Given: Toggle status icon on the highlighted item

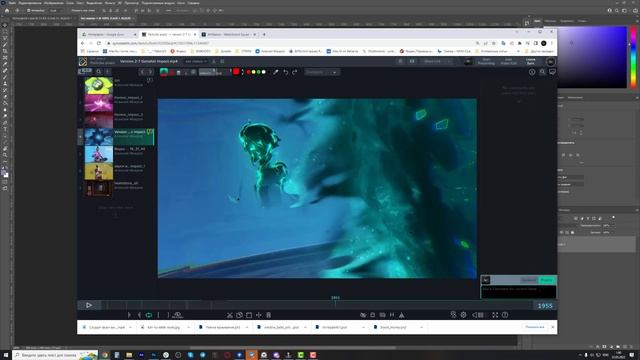Looking at the screenshot, I should pyautogui.click(x=150, y=132).
